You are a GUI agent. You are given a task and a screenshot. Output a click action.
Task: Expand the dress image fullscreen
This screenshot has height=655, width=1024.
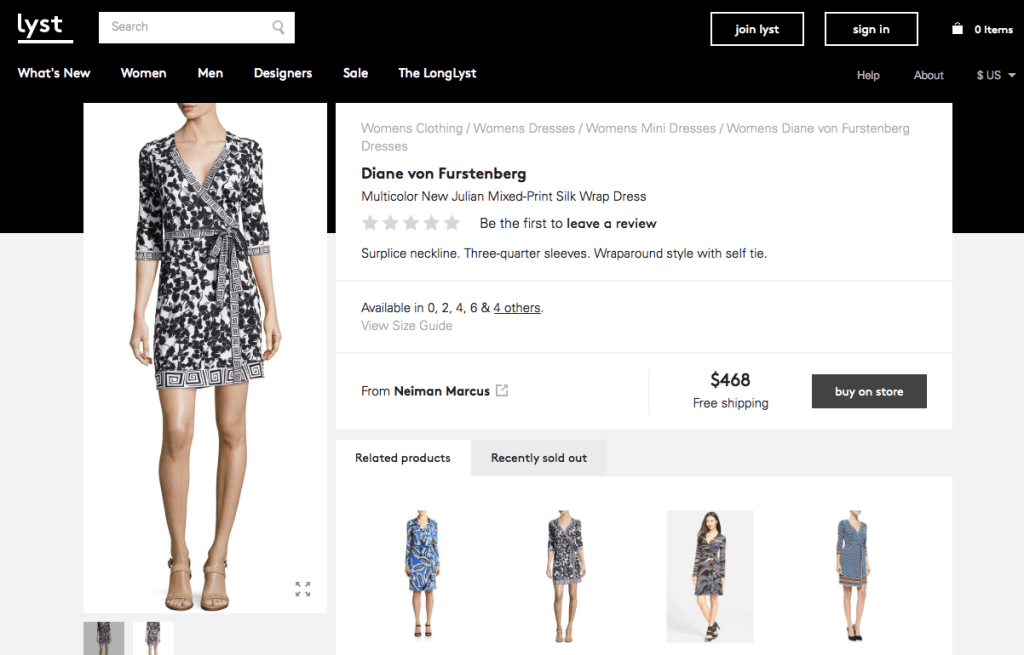point(302,589)
